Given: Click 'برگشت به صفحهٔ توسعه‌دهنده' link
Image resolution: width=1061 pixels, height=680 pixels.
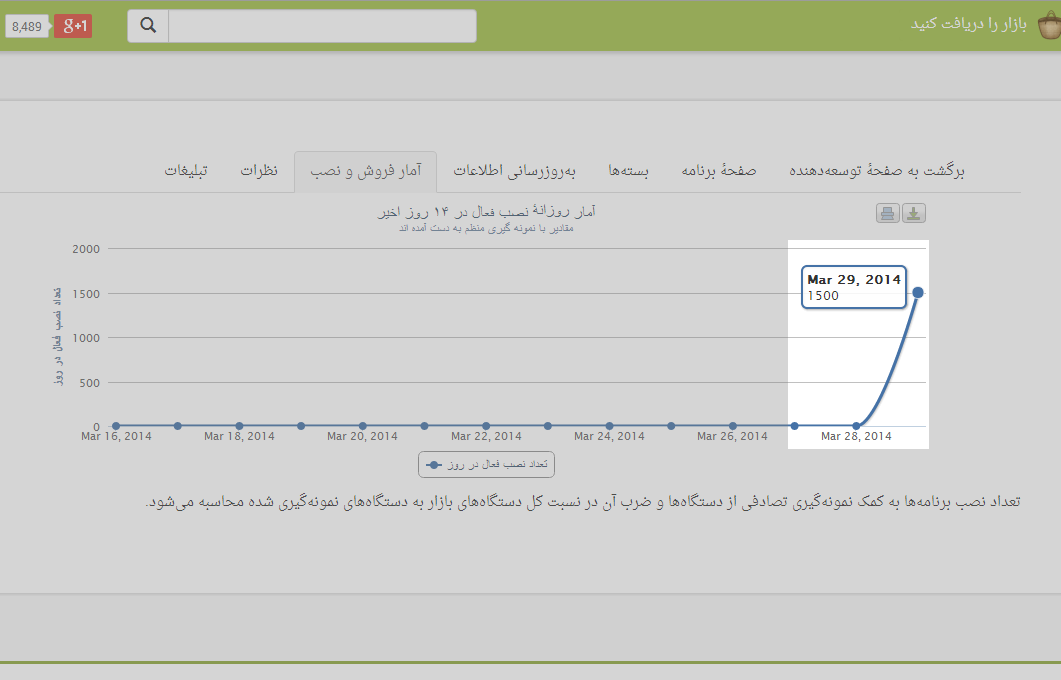Looking at the screenshot, I should [x=877, y=171].
